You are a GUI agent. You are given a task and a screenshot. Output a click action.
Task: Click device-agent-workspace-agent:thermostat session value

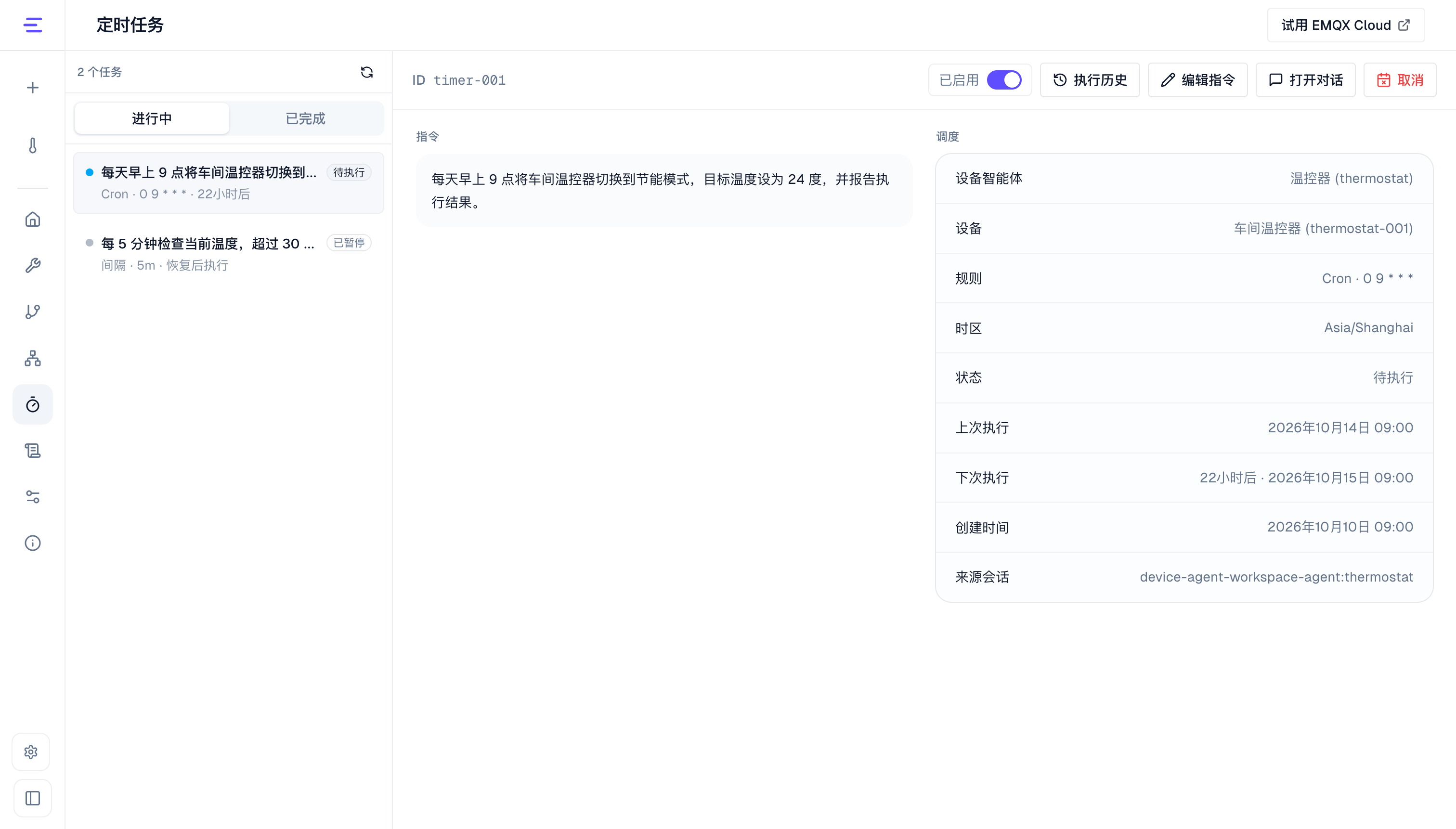pos(1276,577)
